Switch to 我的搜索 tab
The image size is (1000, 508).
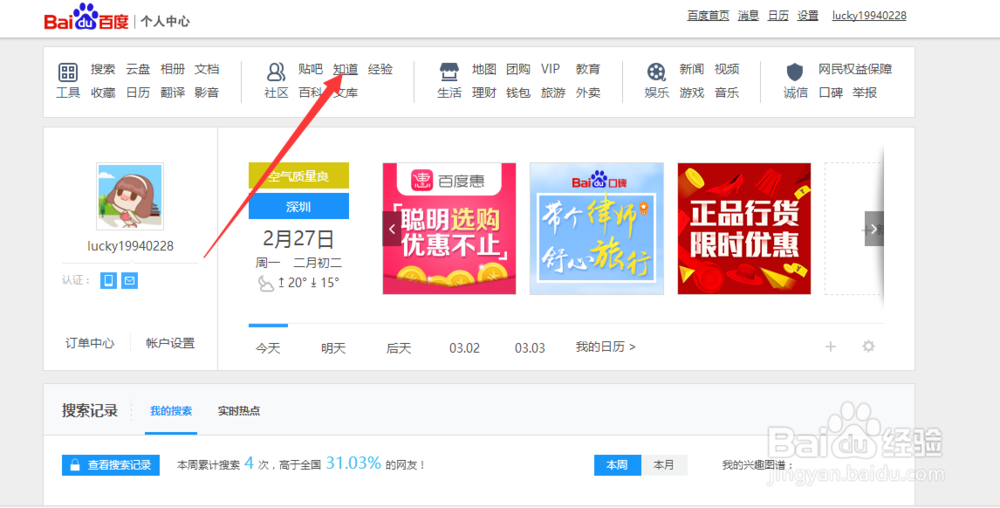[x=171, y=411]
